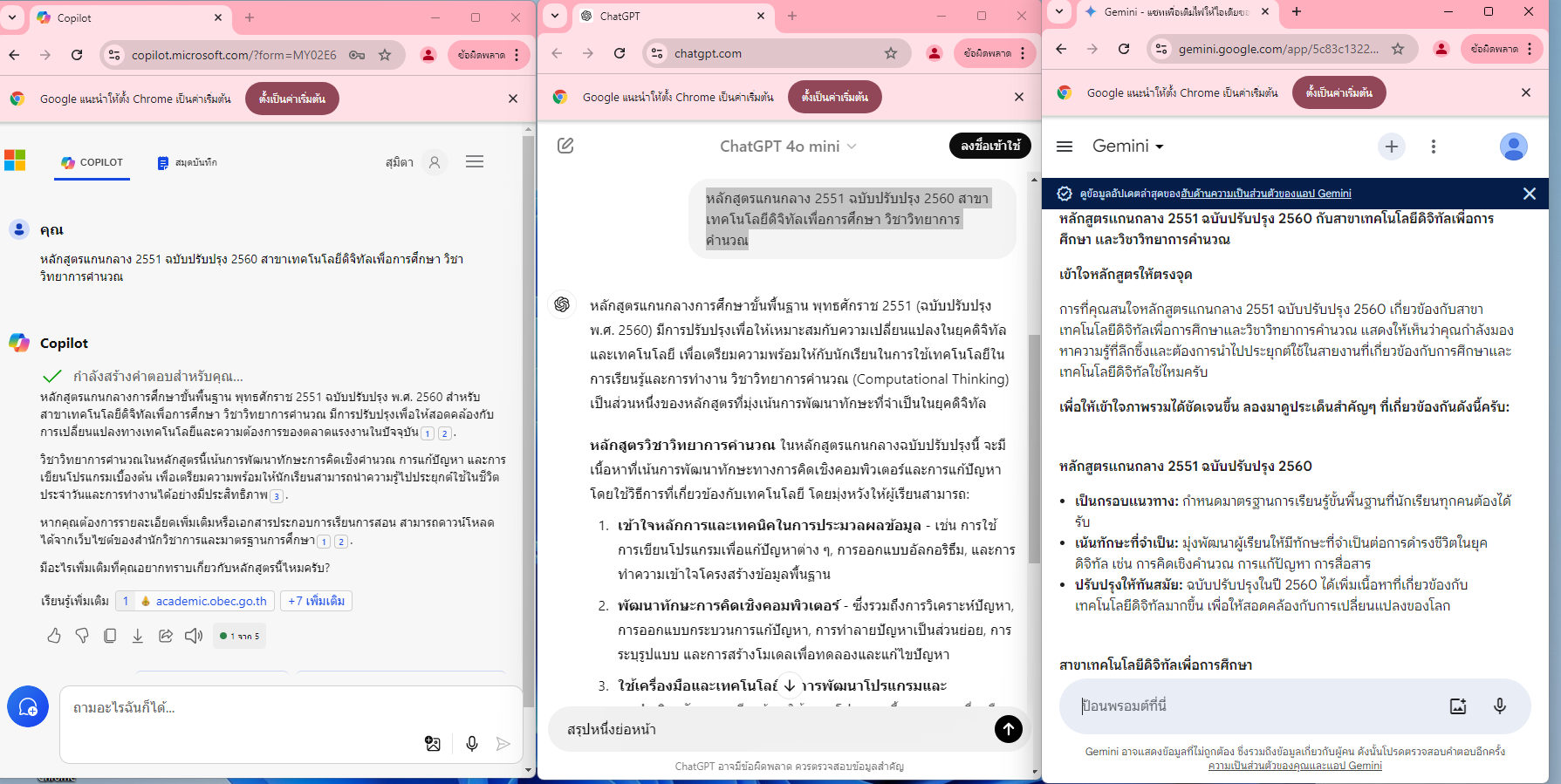Open the ChatGPT 4o mini model dropdown
The height and width of the screenshot is (784, 1561).
[788, 147]
